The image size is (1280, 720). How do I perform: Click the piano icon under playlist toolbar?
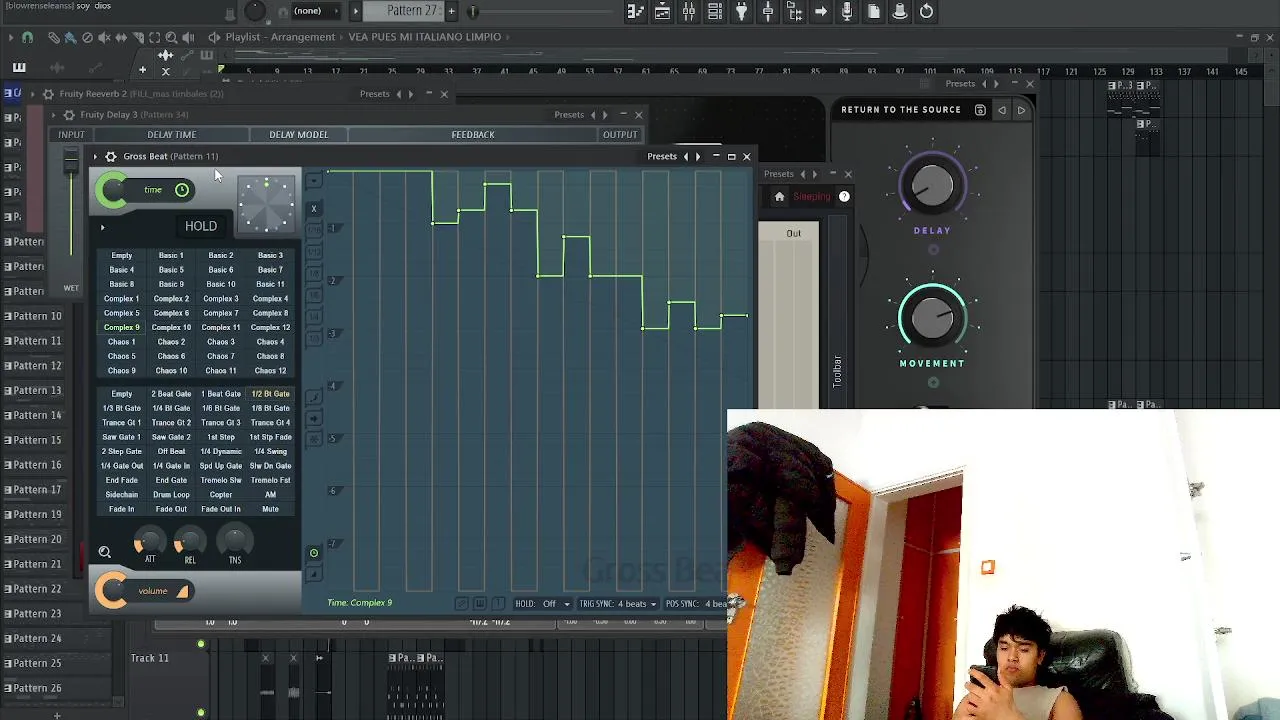pyautogui.click(x=19, y=68)
